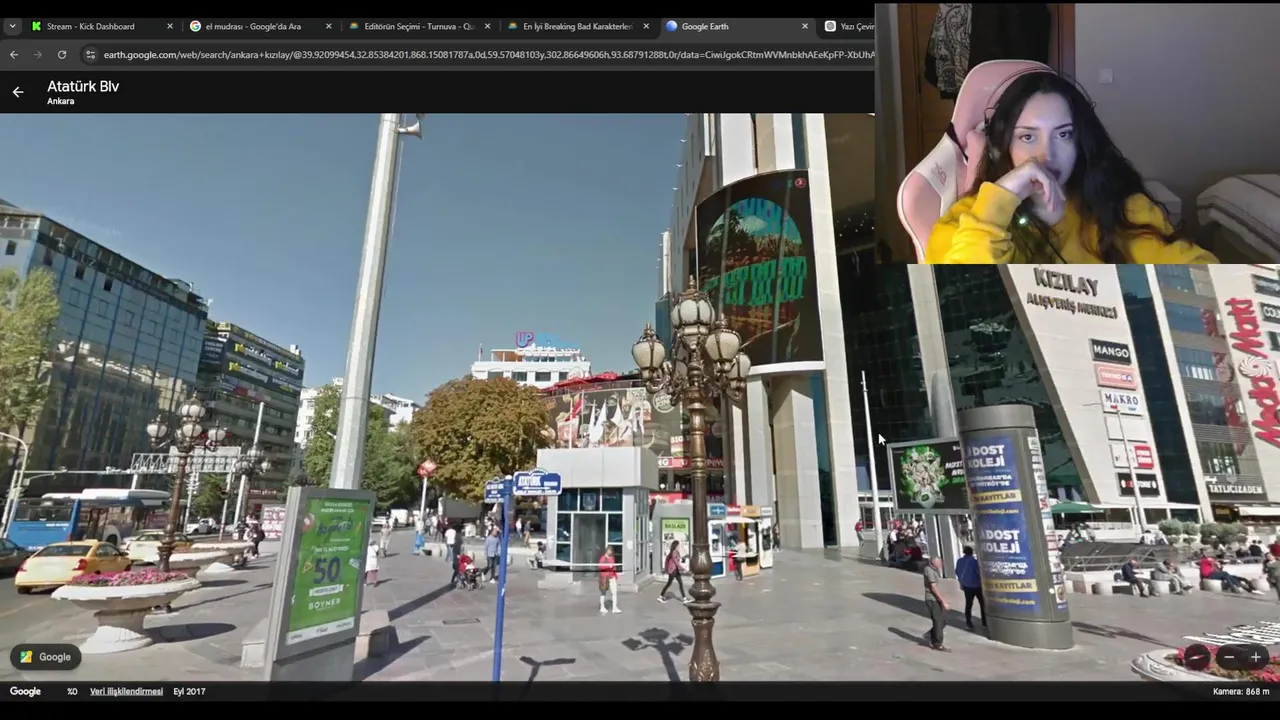
Task: Go back from Atatürk Blv street view
Action: click(x=18, y=92)
